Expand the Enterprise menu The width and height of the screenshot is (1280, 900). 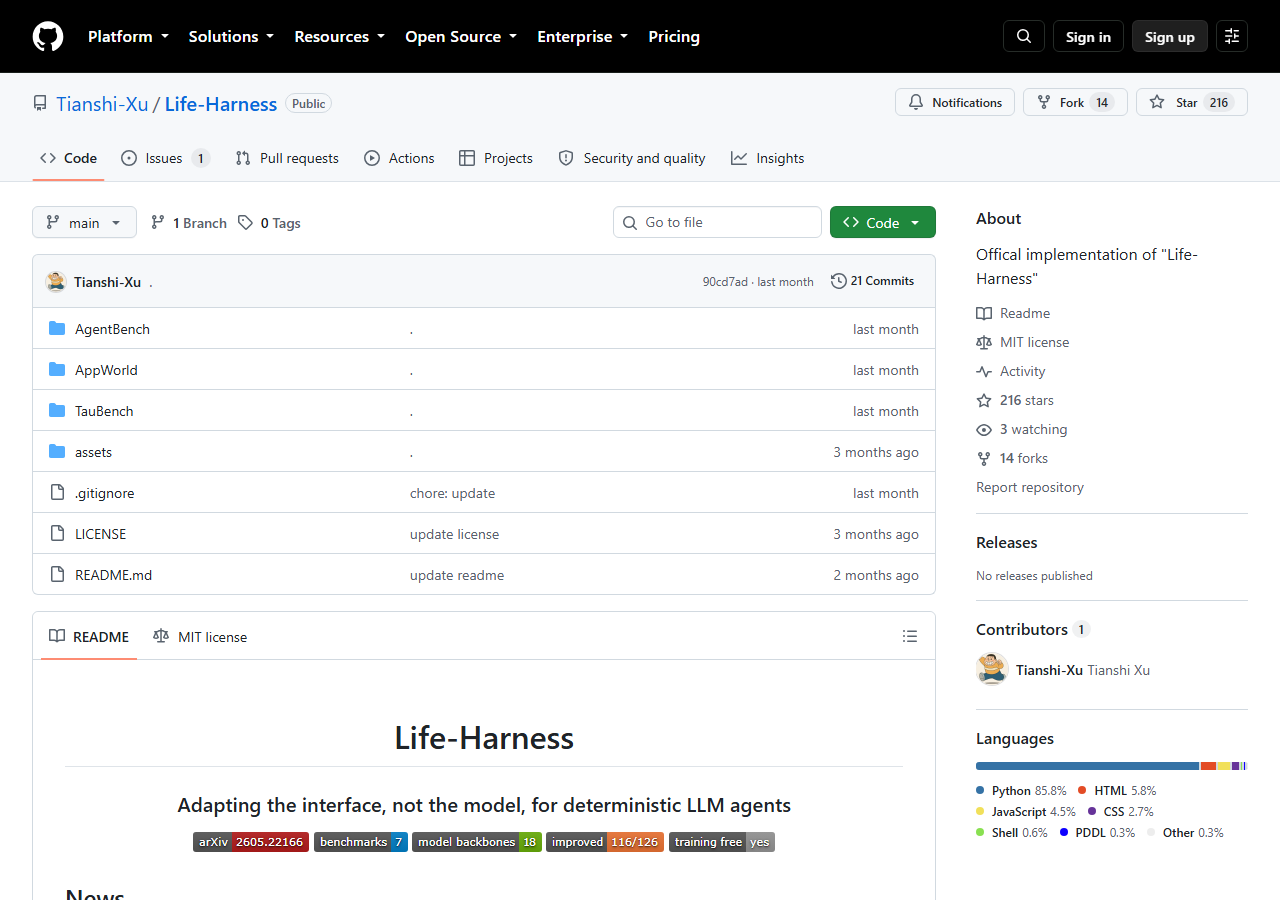click(x=583, y=36)
